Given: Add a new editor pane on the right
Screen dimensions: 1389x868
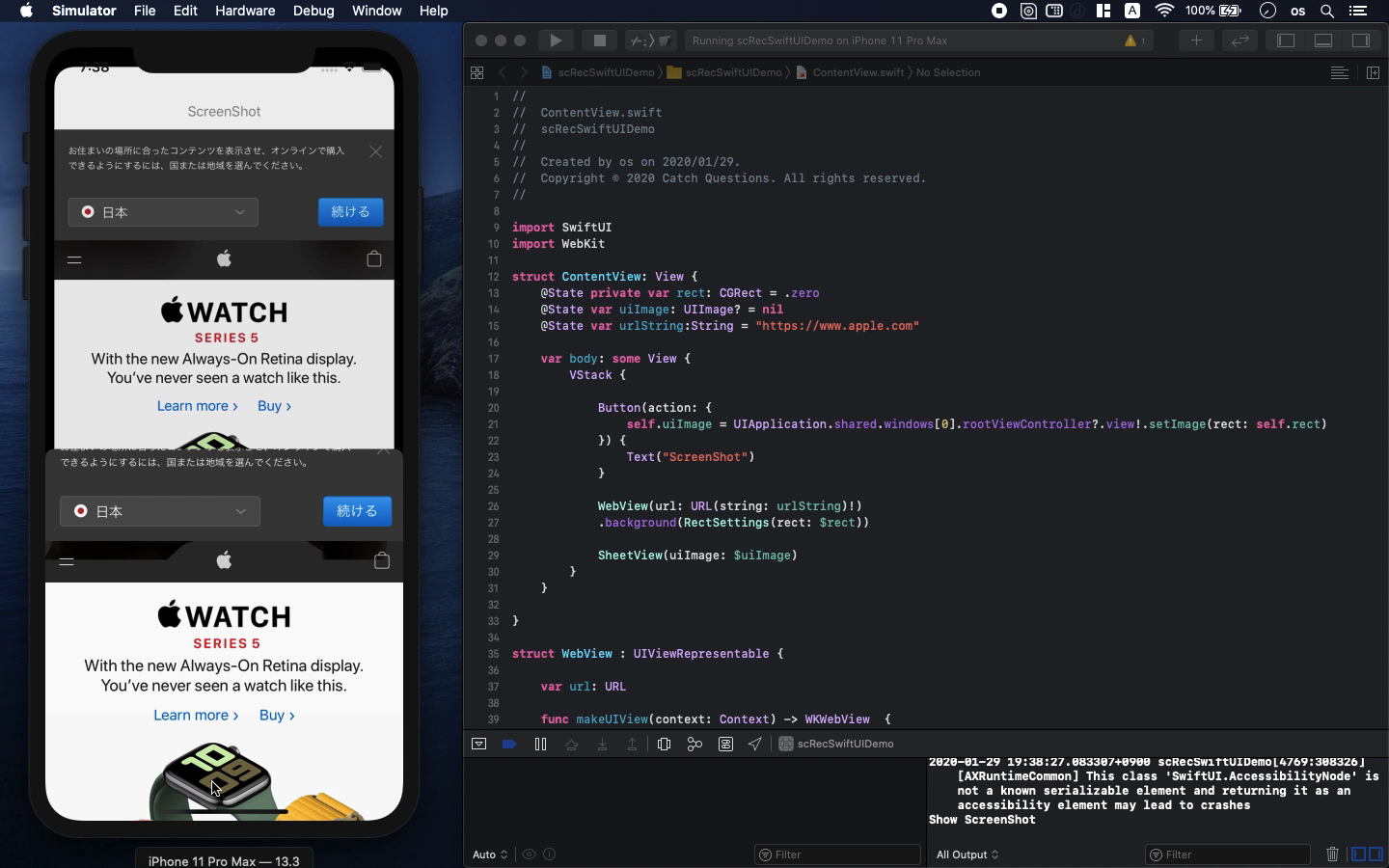Looking at the screenshot, I should [x=1373, y=72].
